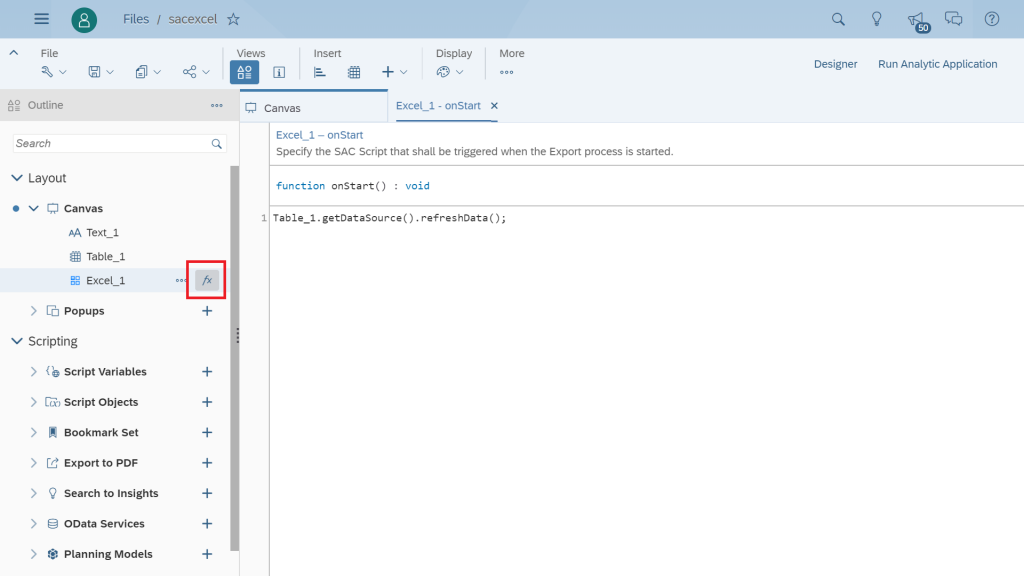
Task: Expand the Planning Models node
Action: 34,554
